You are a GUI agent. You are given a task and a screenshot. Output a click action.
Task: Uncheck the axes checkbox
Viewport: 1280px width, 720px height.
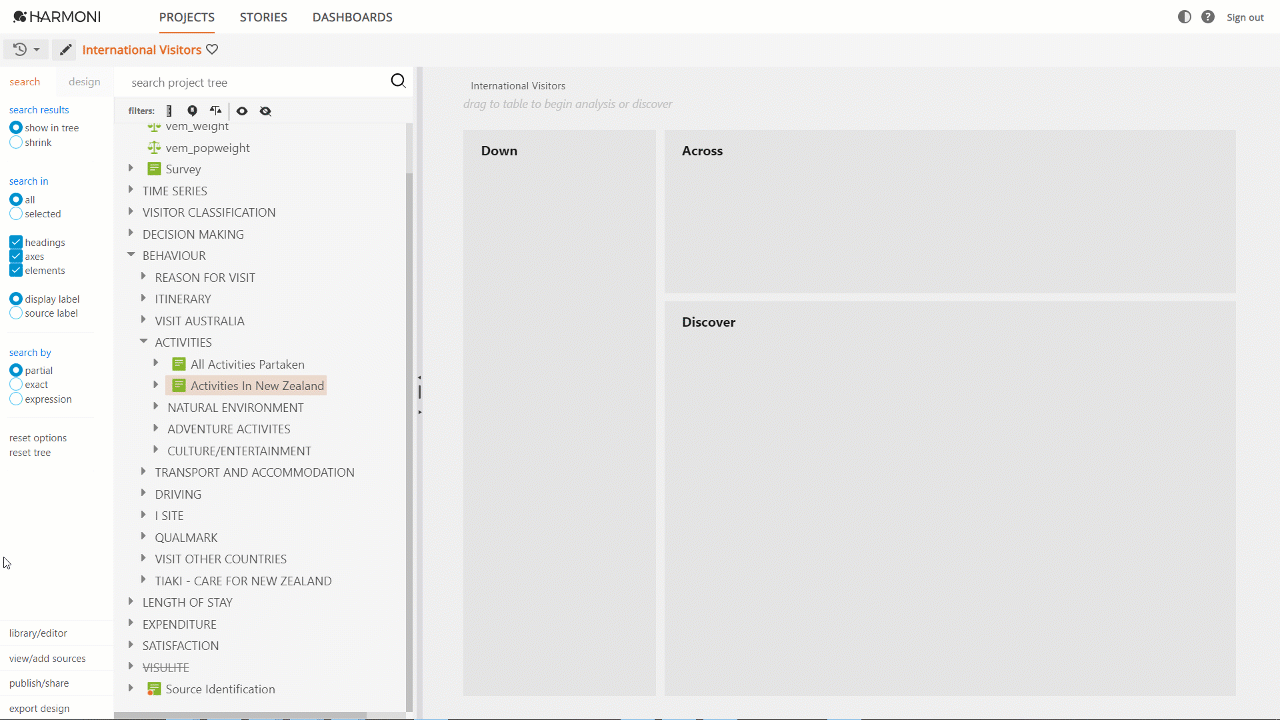pyautogui.click(x=16, y=257)
